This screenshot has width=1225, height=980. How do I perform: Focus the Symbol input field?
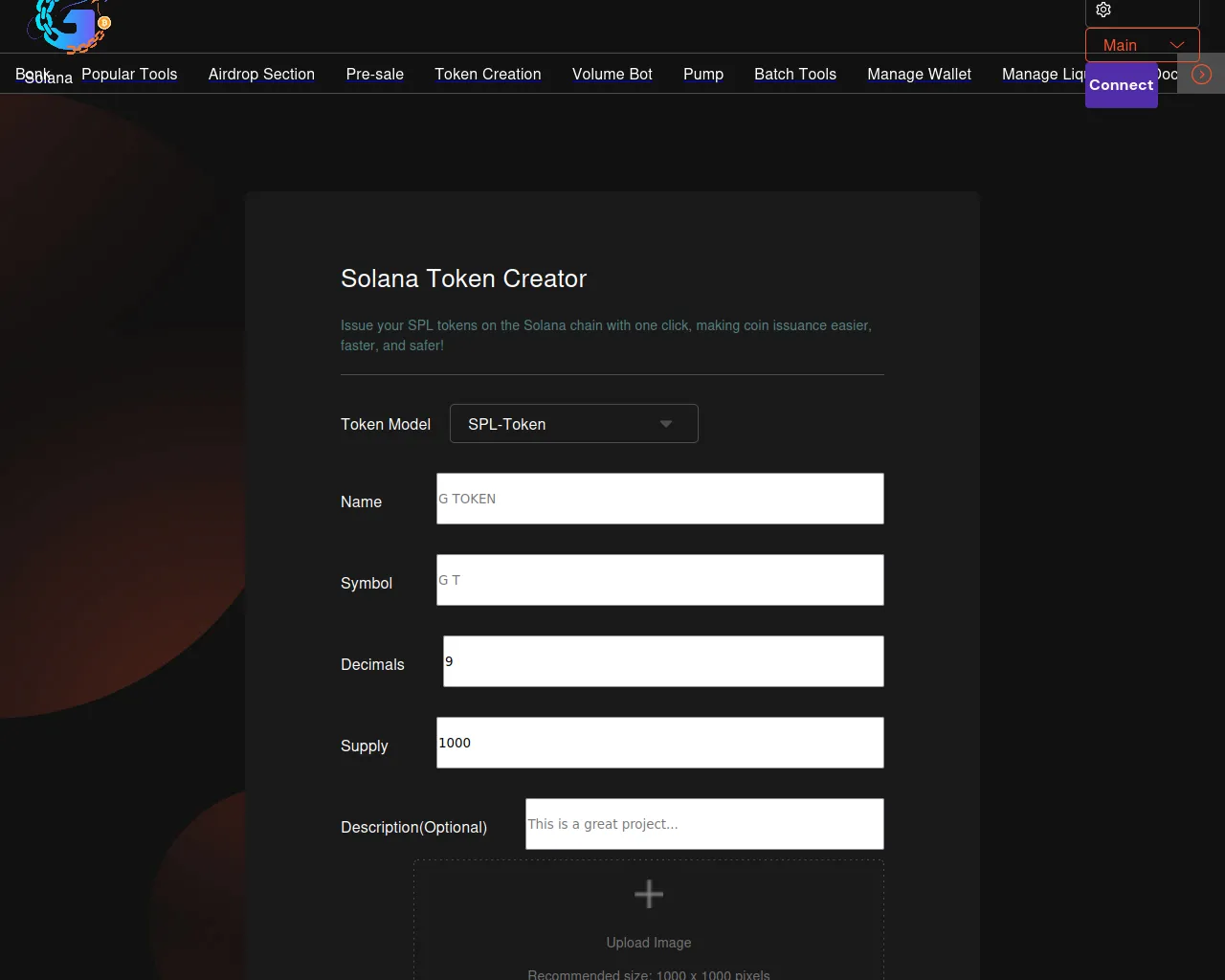(x=660, y=580)
